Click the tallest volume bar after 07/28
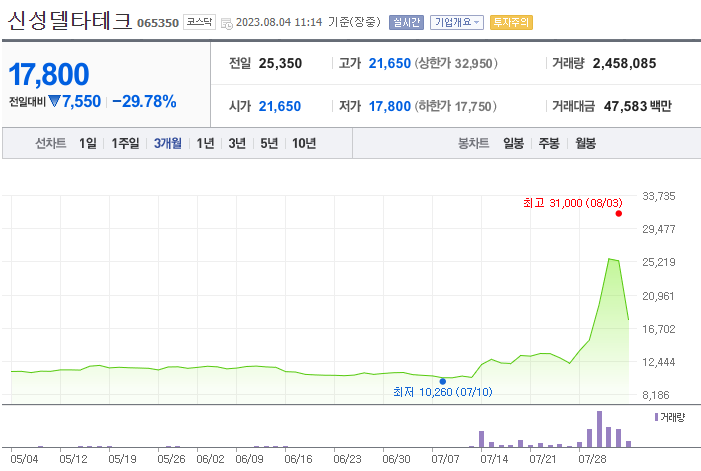This screenshot has width=701, height=471. pyautogui.click(x=600, y=429)
